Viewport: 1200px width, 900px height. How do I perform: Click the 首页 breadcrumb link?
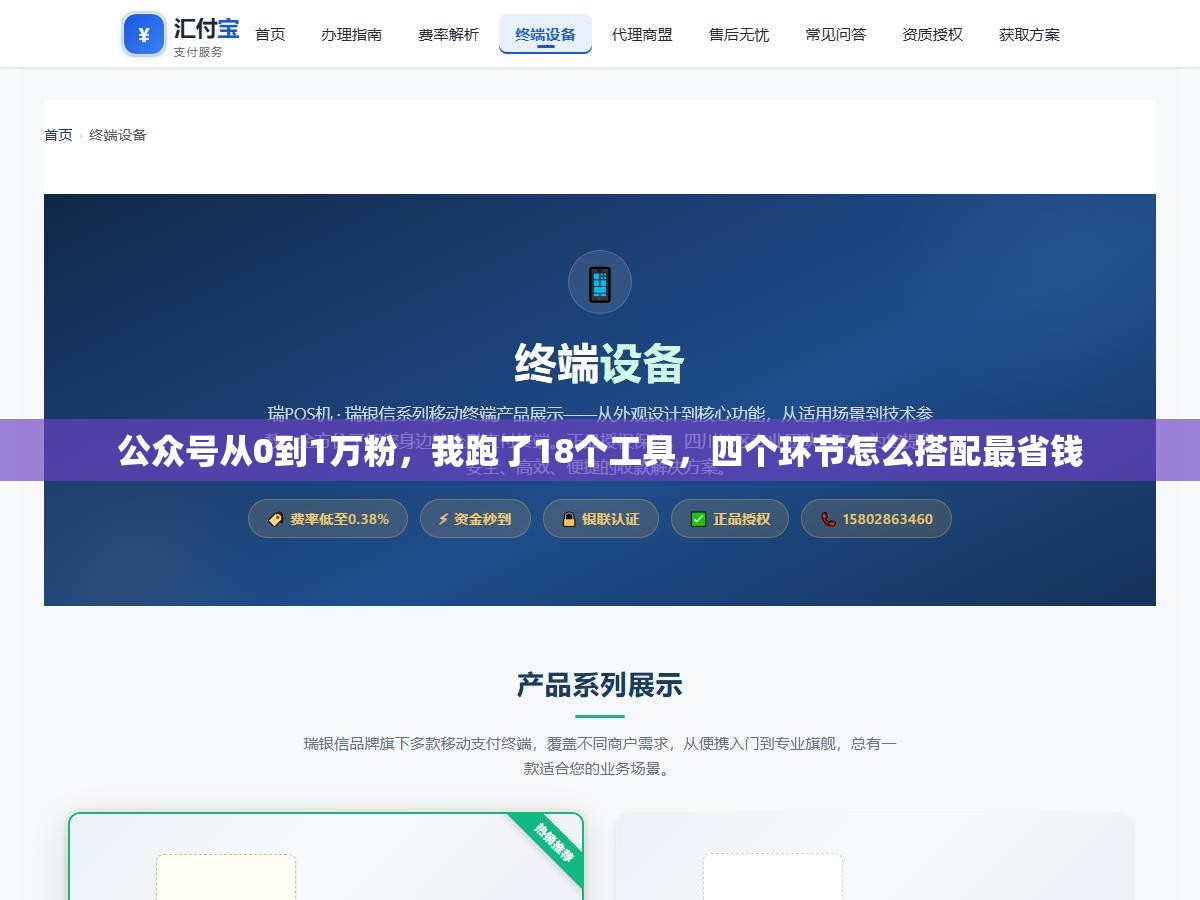58,135
